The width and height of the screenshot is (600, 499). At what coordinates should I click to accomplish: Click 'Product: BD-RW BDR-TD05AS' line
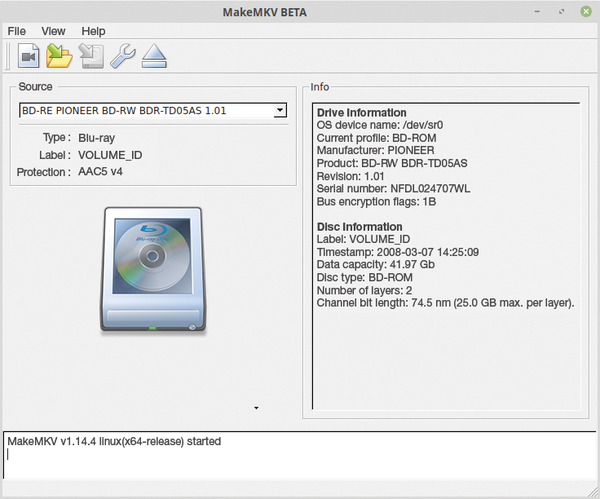392,163
